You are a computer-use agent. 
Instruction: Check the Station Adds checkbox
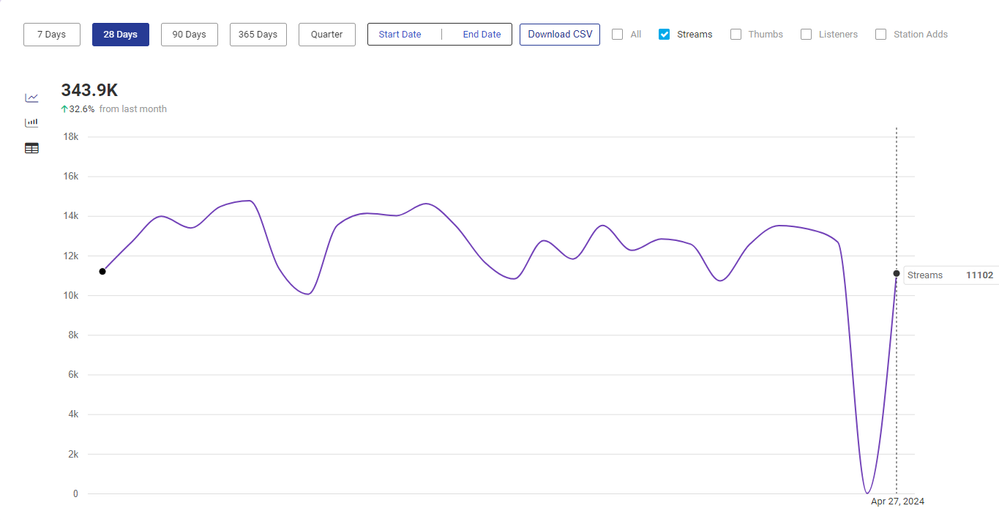881,34
